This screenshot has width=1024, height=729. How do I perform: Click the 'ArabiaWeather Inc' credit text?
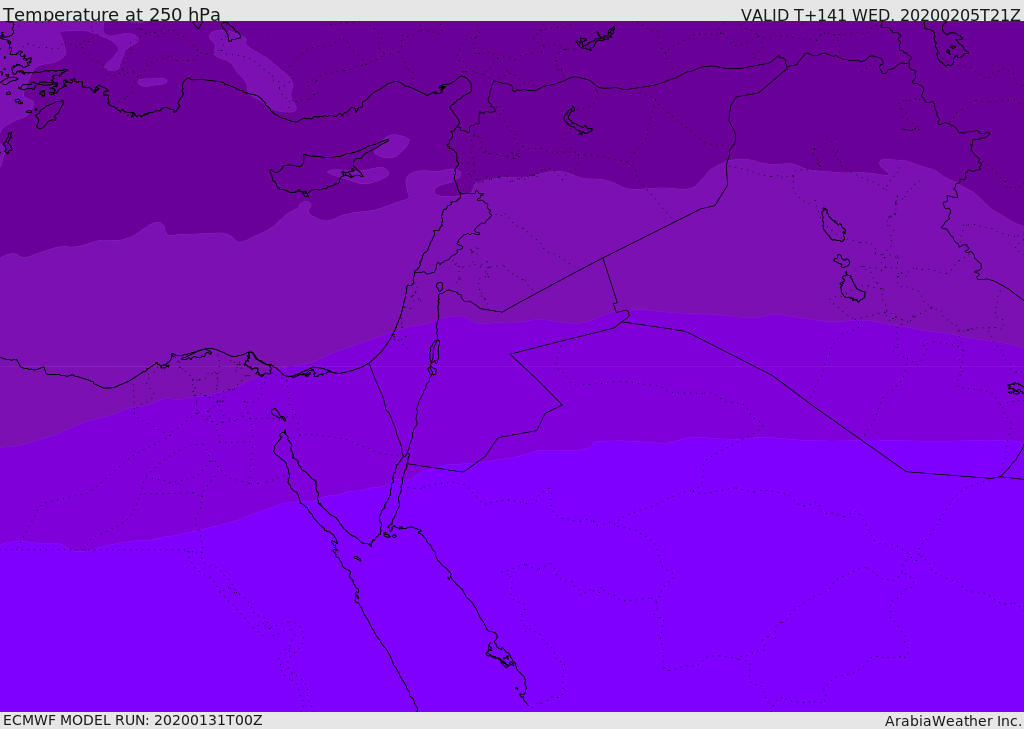click(952, 721)
